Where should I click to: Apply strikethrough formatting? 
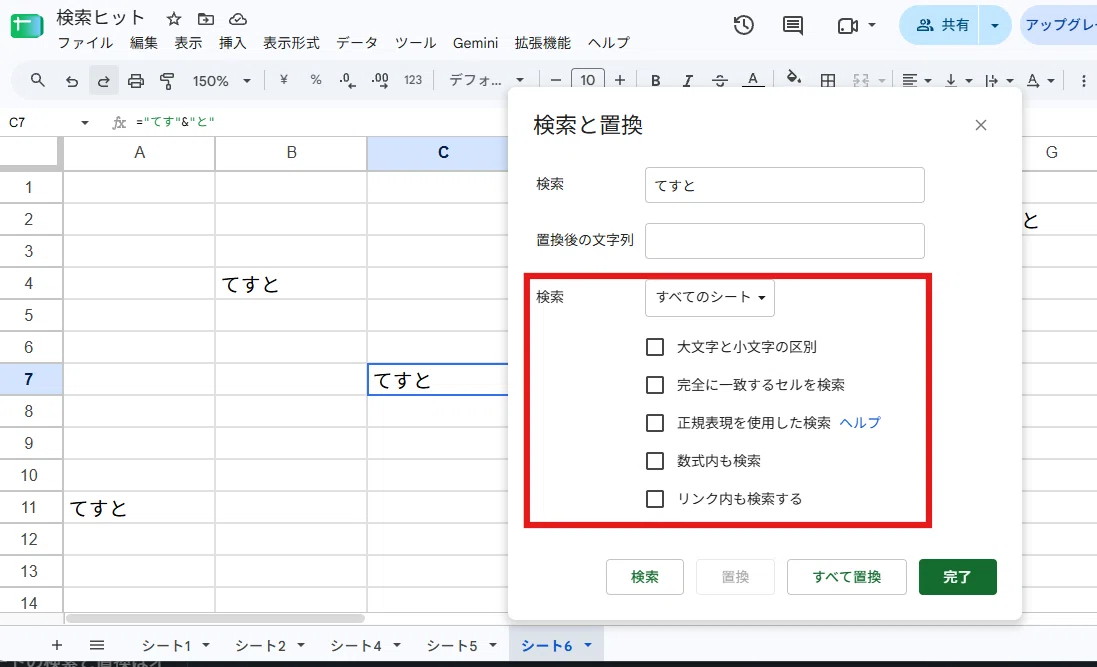pyautogui.click(x=720, y=80)
